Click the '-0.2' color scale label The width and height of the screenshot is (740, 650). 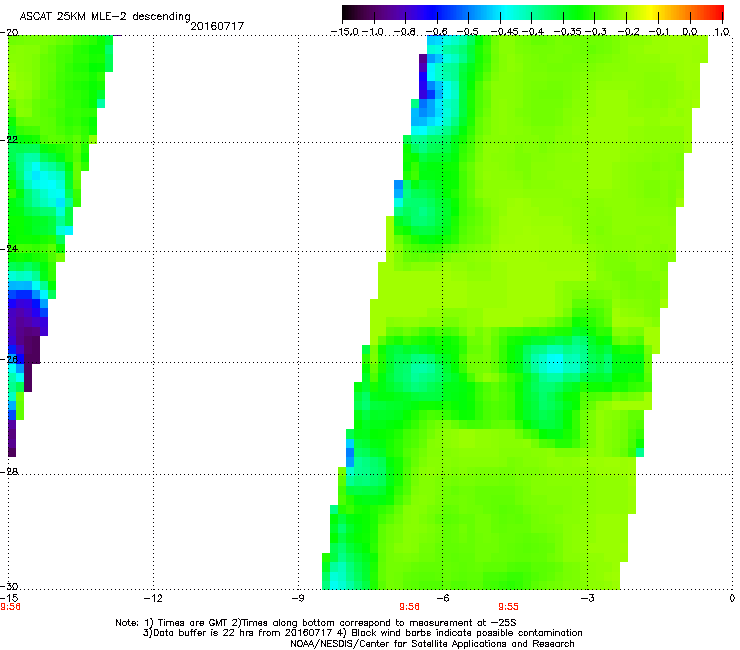(628, 32)
